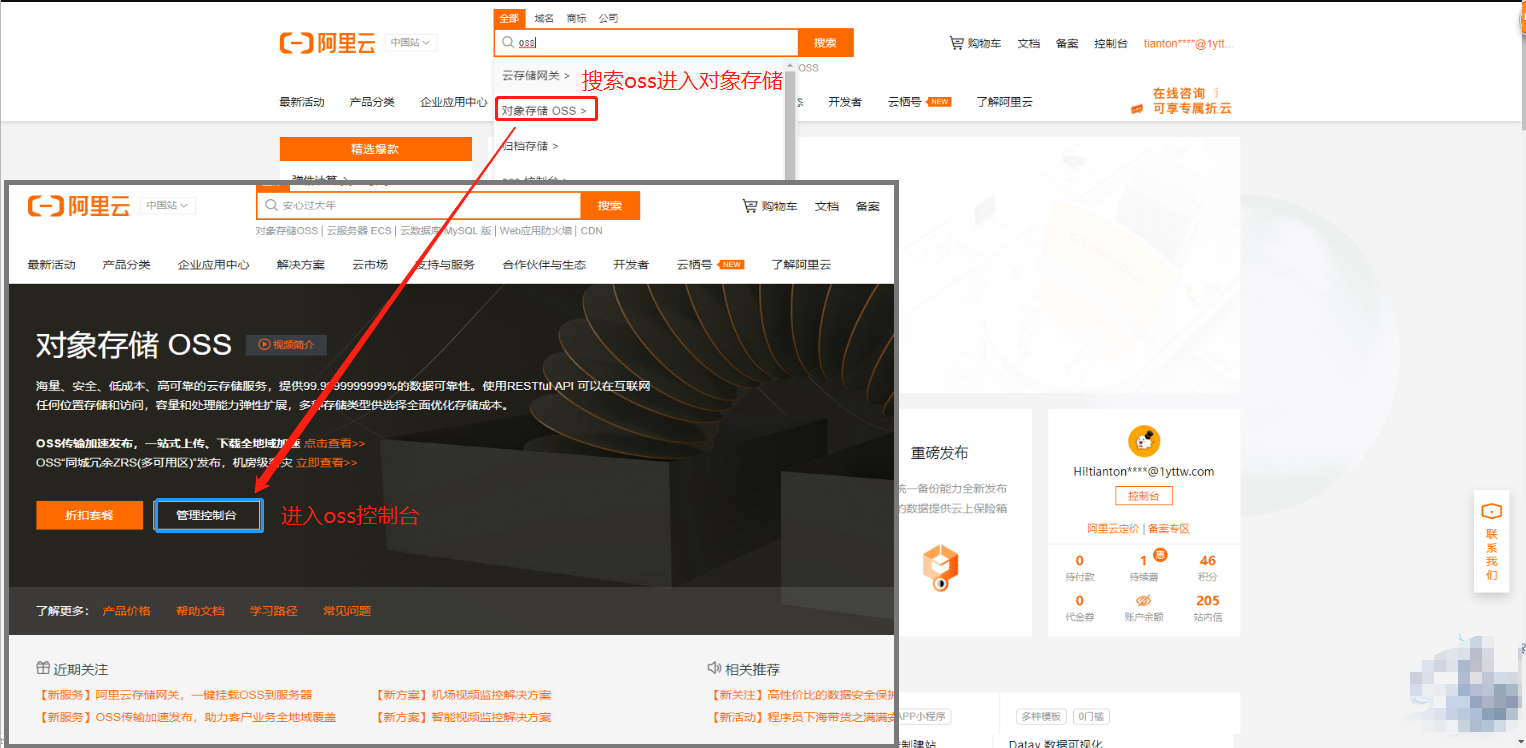1526x748 pixels.
Task: Select the 全部 search tab
Action: [x=509, y=18]
